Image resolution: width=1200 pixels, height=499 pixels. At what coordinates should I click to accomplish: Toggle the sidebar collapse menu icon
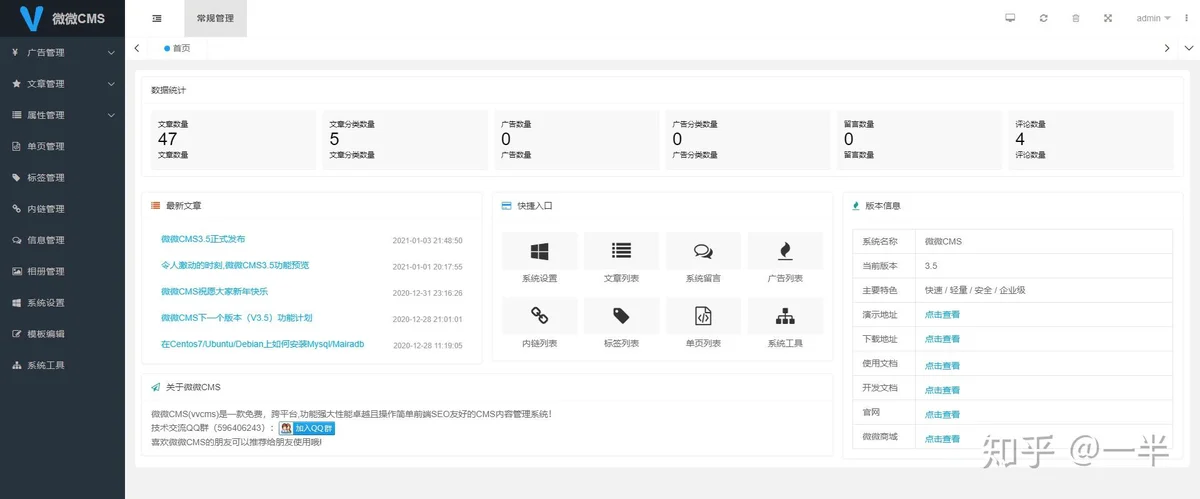point(157,18)
